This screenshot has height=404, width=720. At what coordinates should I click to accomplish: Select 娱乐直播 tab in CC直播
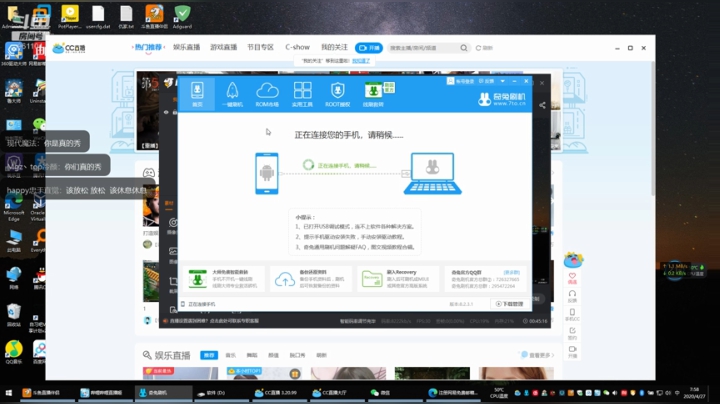[186, 47]
